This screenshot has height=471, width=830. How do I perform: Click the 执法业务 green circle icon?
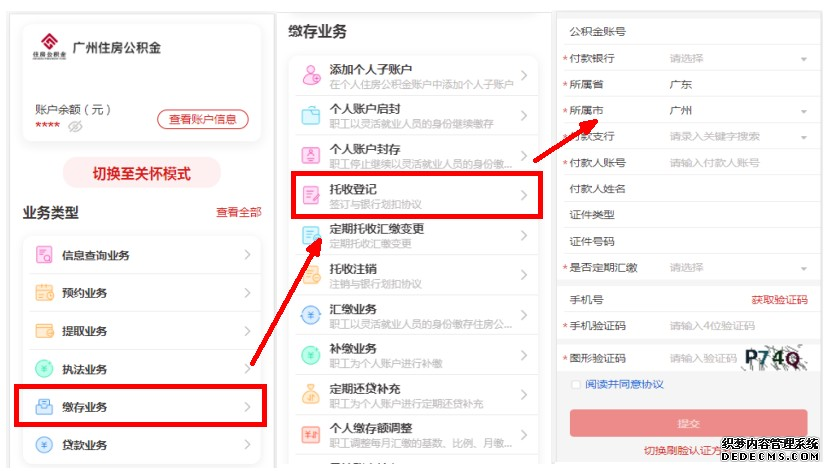coord(44,369)
